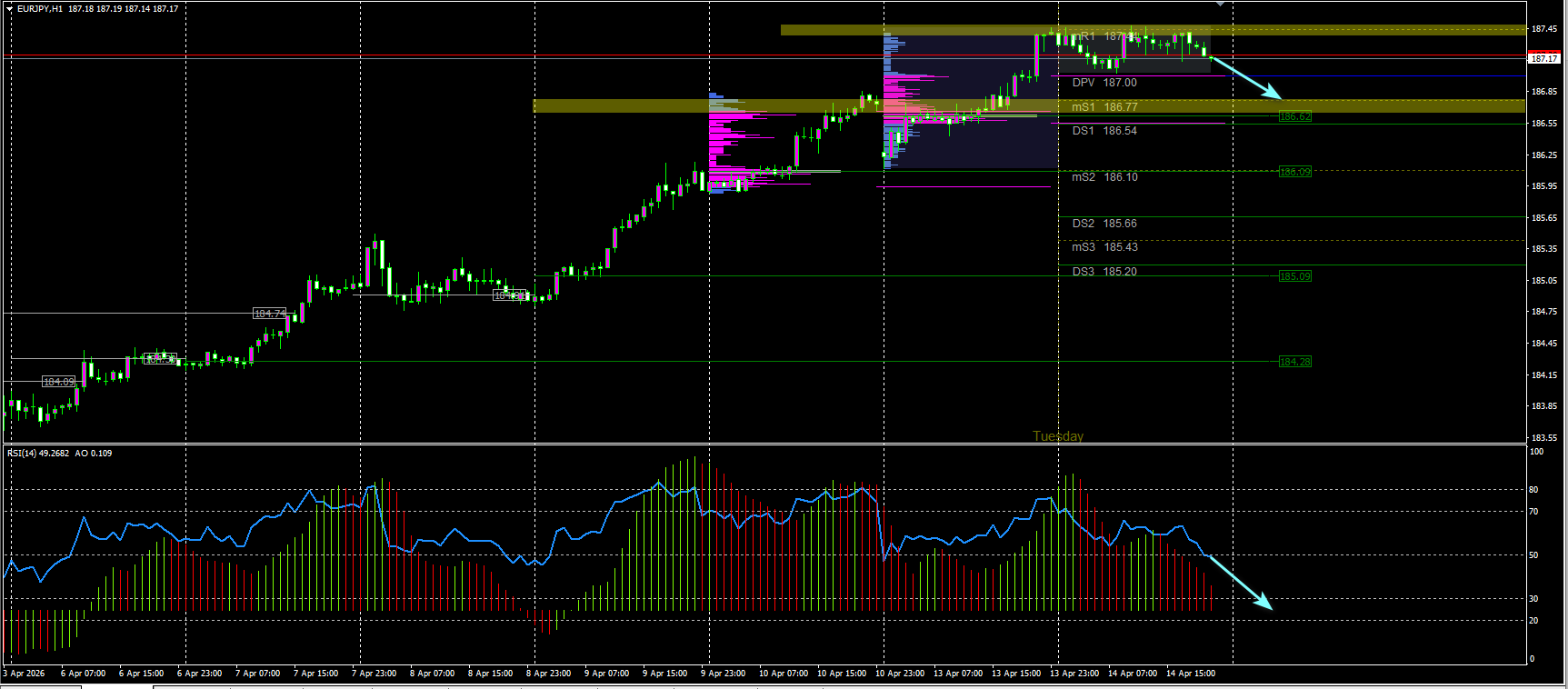Click the gray boxed 184.09 level label
This screenshot has width=1568, height=689.
point(59,382)
